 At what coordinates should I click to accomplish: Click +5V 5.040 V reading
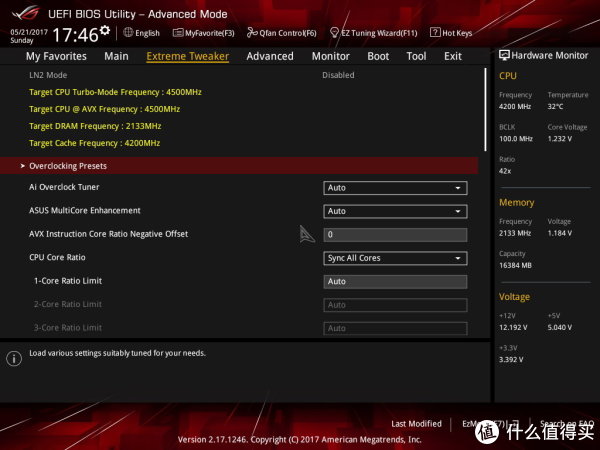tap(559, 328)
